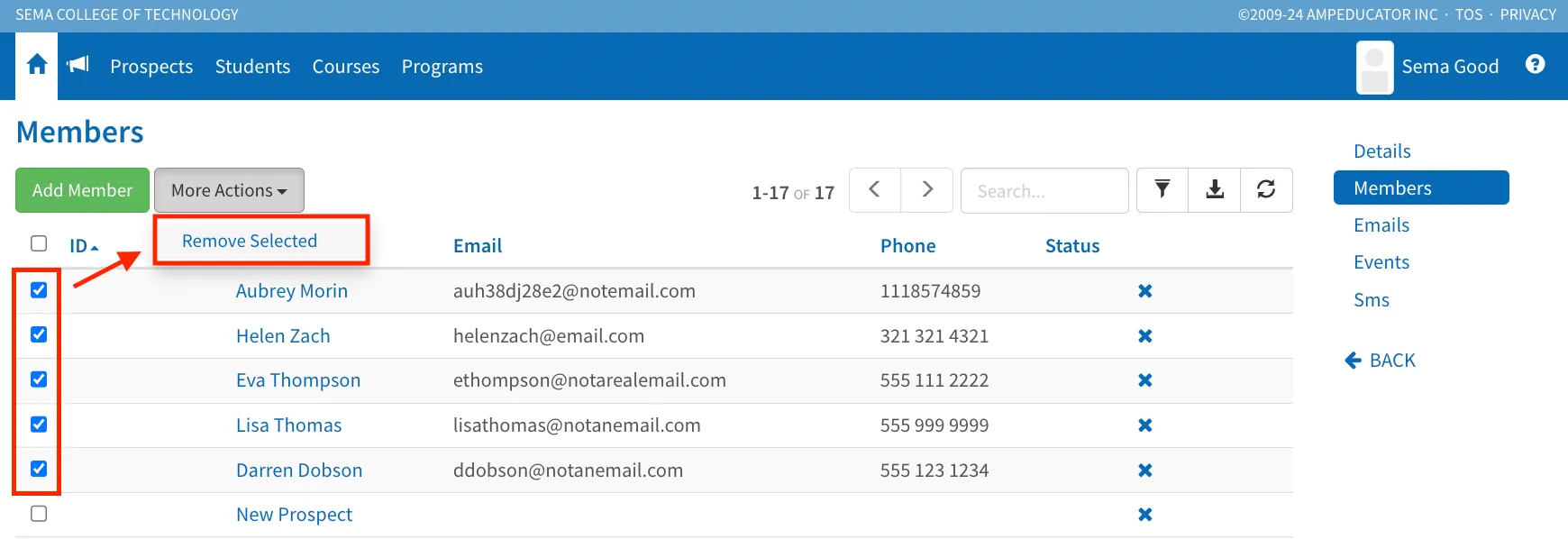Collapse the More Actions dropdown
Image resolution: width=1568 pixels, height=539 pixels.
(229, 190)
